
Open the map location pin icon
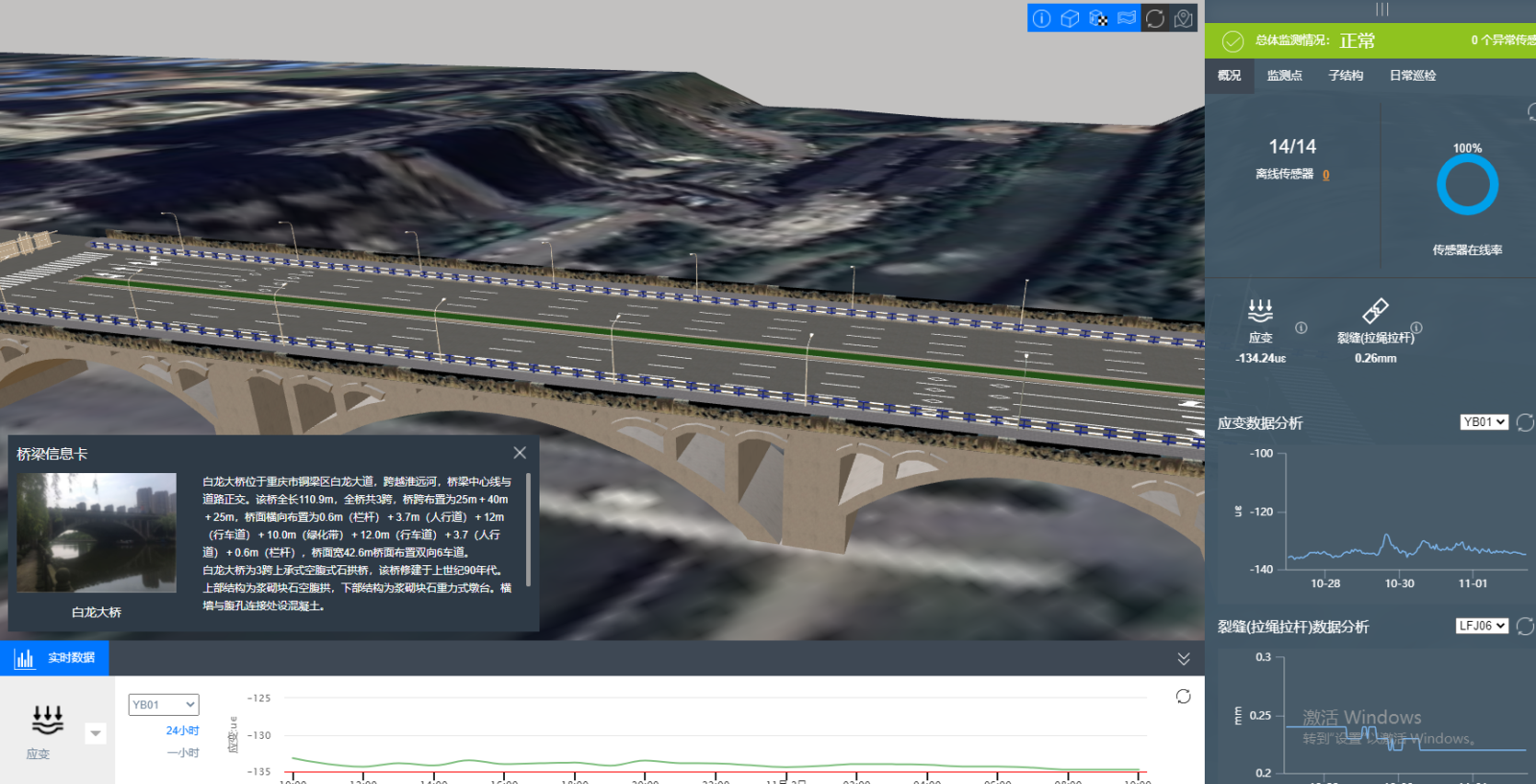[x=1184, y=18]
